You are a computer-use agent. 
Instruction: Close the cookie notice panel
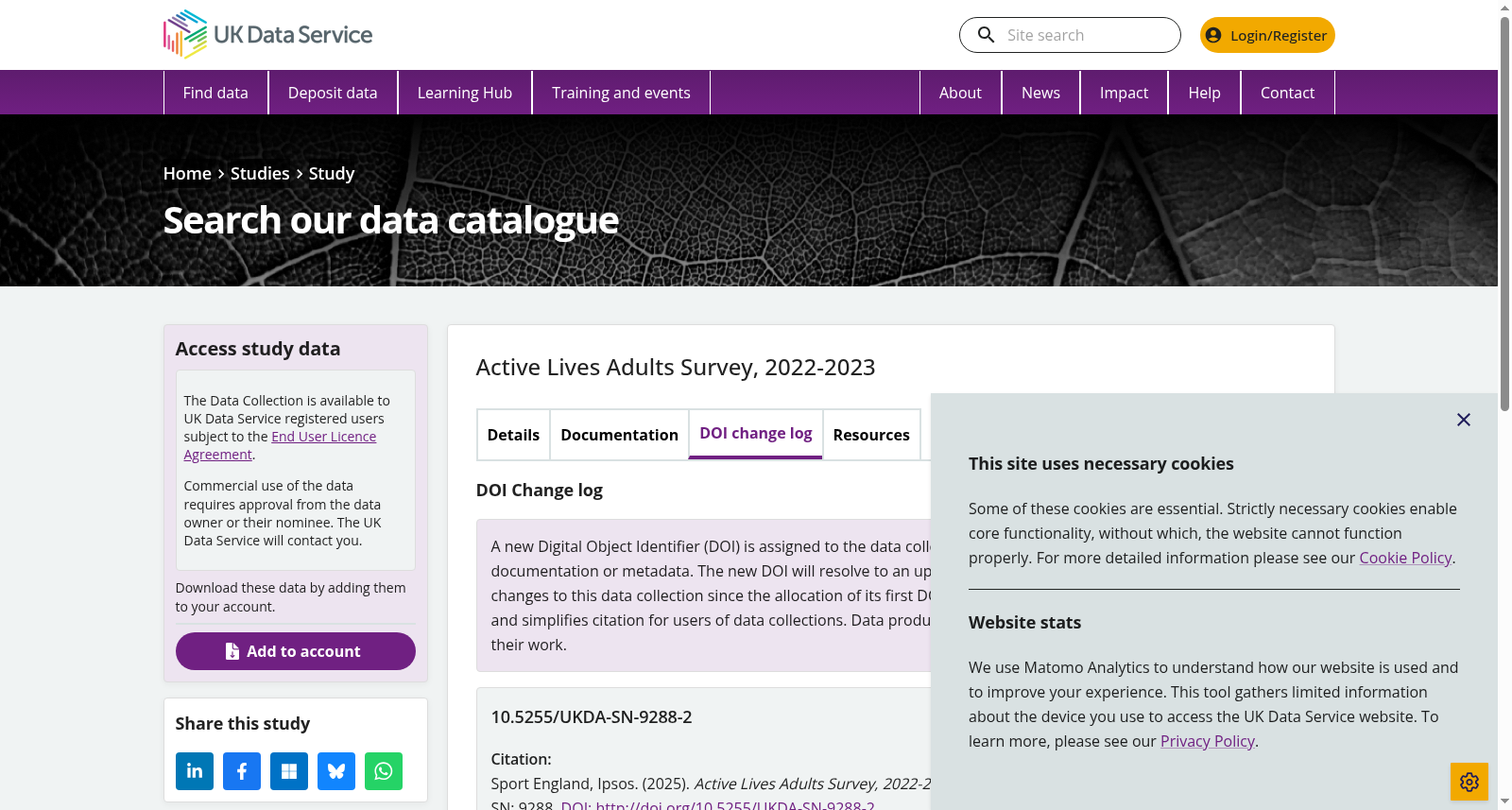[x=1464, y=420]
